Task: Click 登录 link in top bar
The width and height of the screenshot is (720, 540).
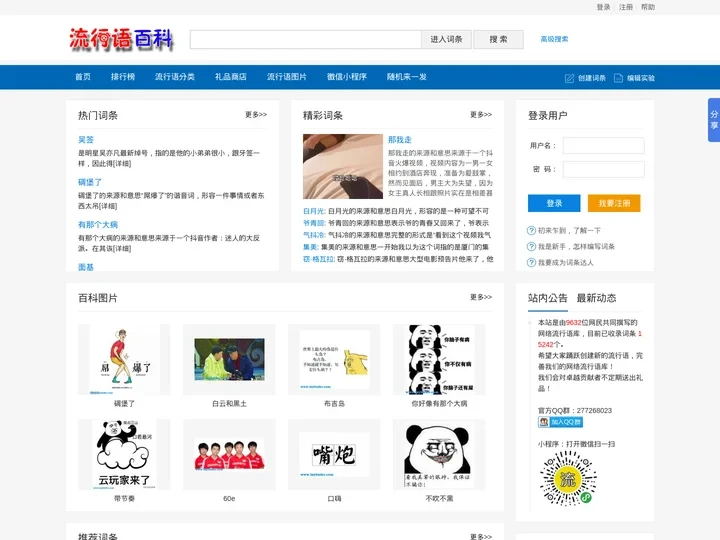Action: point(603,7)
